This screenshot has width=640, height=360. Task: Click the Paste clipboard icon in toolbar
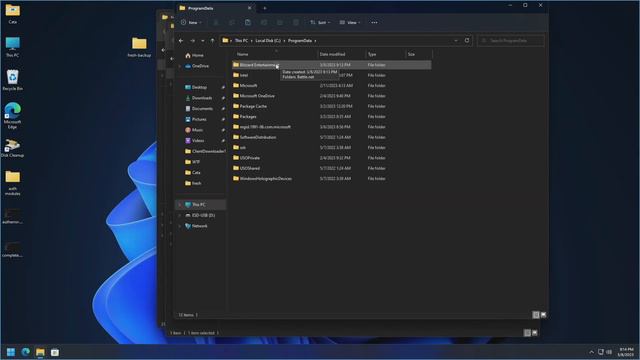point(248,22)
